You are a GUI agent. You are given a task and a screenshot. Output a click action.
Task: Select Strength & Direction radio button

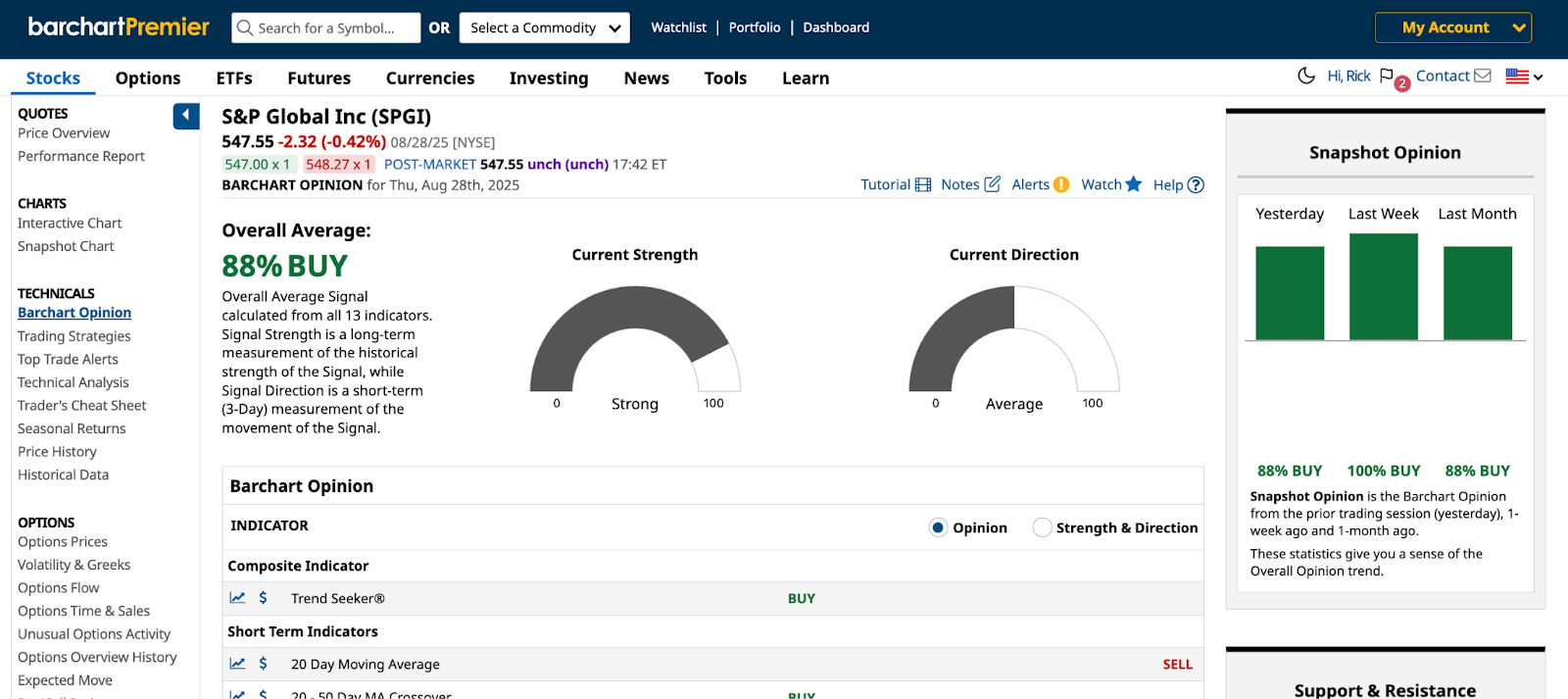pyautogui.click(x=1042, y=527)
